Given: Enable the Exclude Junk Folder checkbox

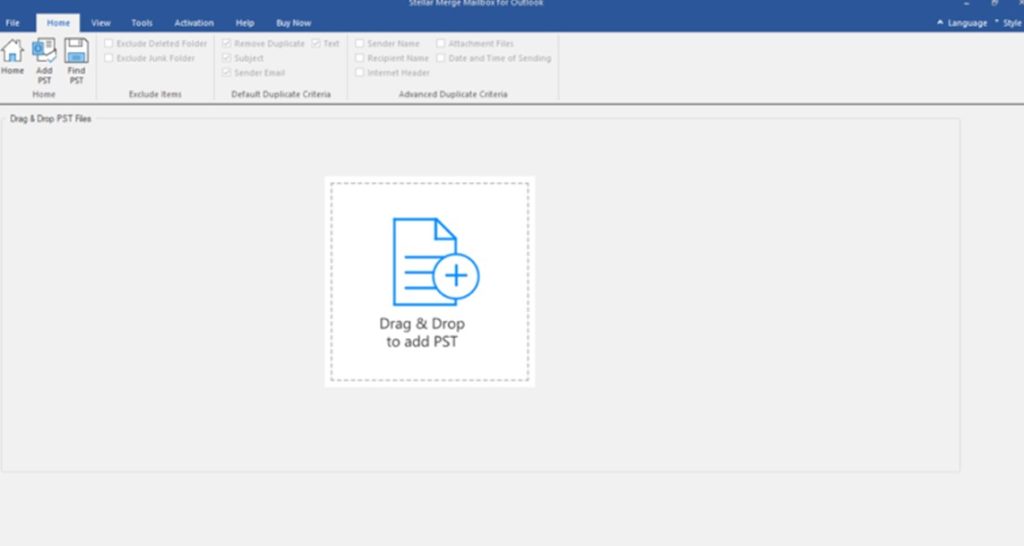Looking at the screenshot, I should (109, 58).
